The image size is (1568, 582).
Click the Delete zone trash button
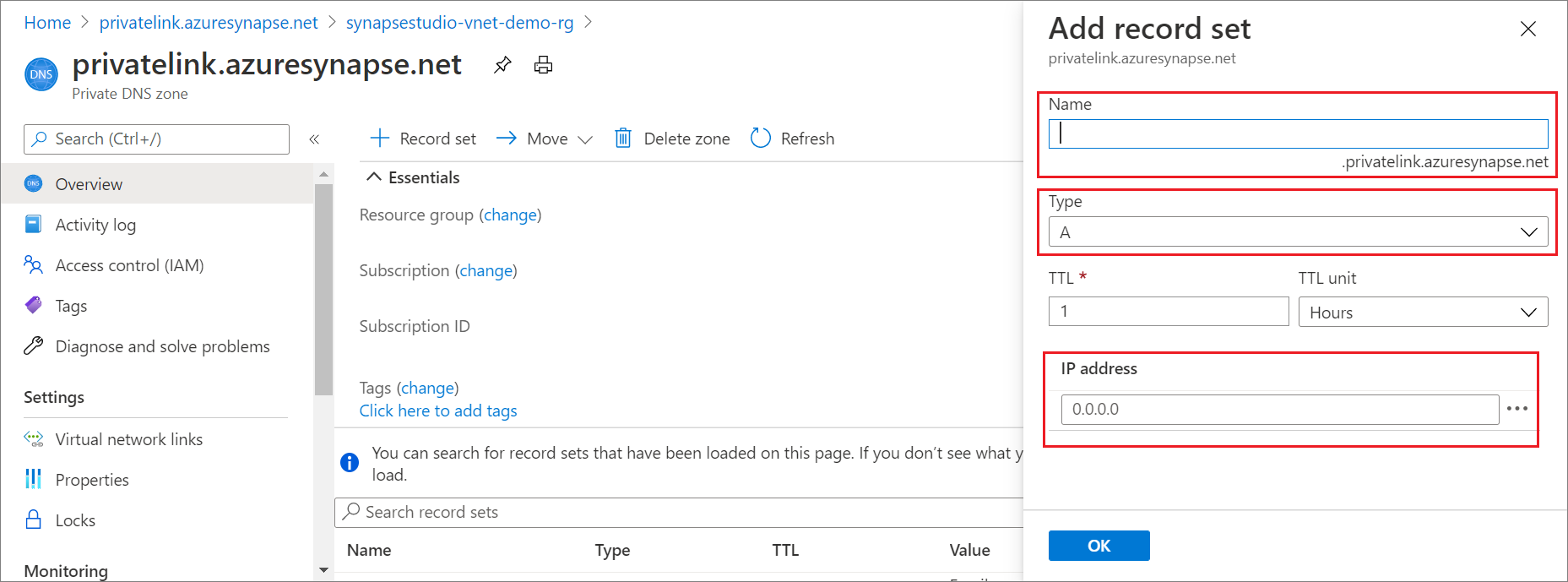[672, 139]
